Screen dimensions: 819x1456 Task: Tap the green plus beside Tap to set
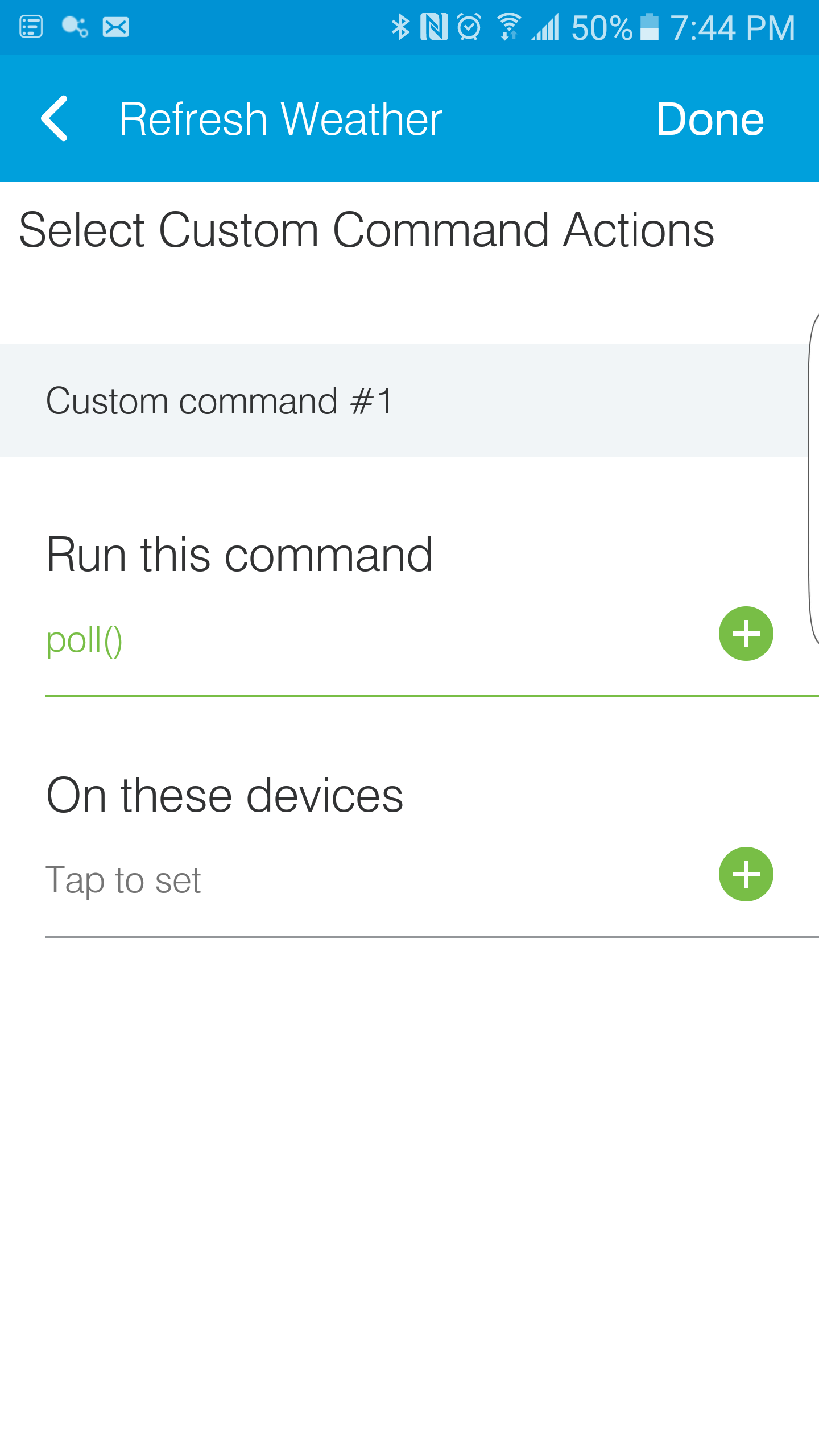tap(746, 874)
